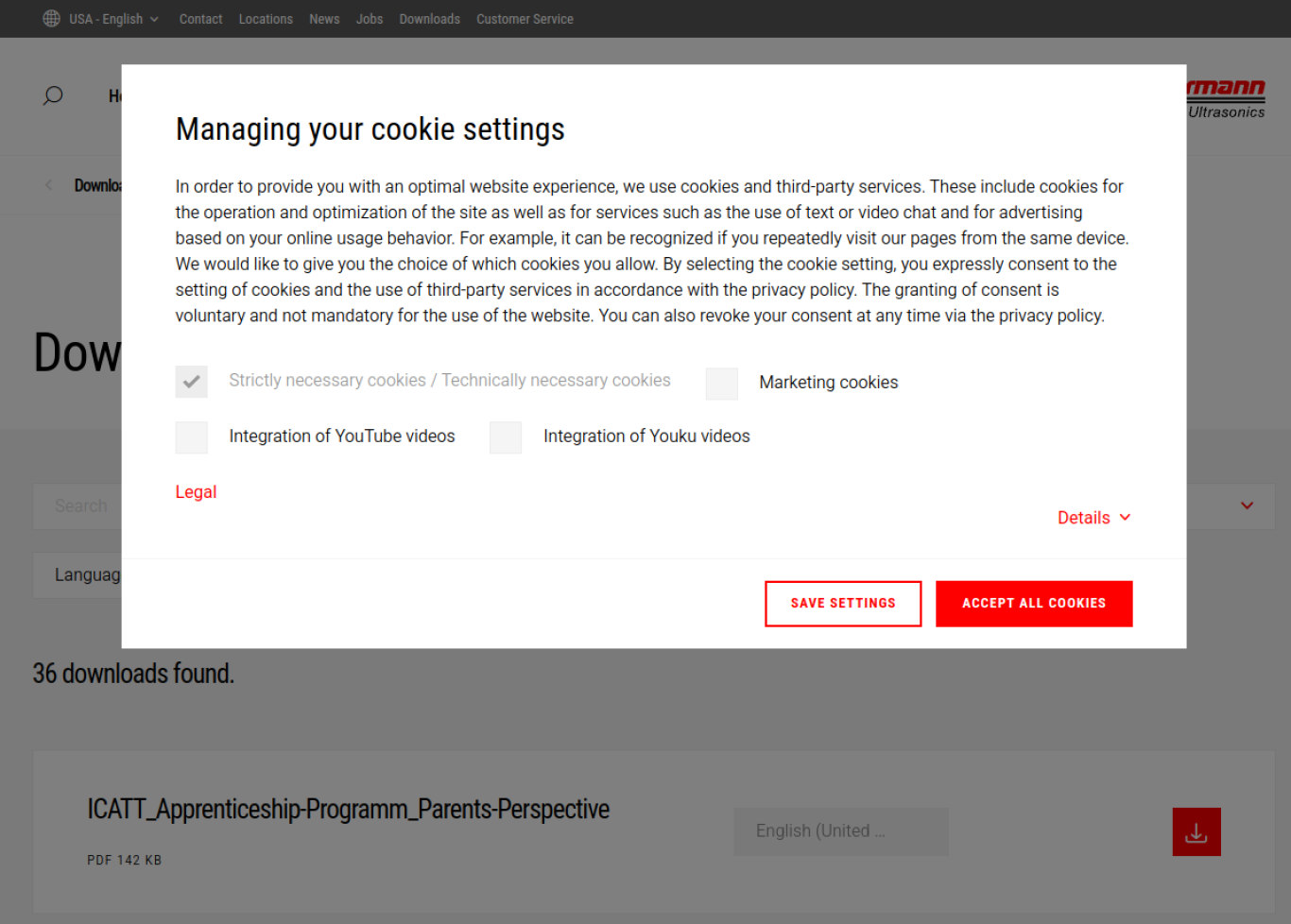Image resolution: width=1291 pixels, height=924 pixels.
Task: Expand the Details section
Action: click(1094, 518)
